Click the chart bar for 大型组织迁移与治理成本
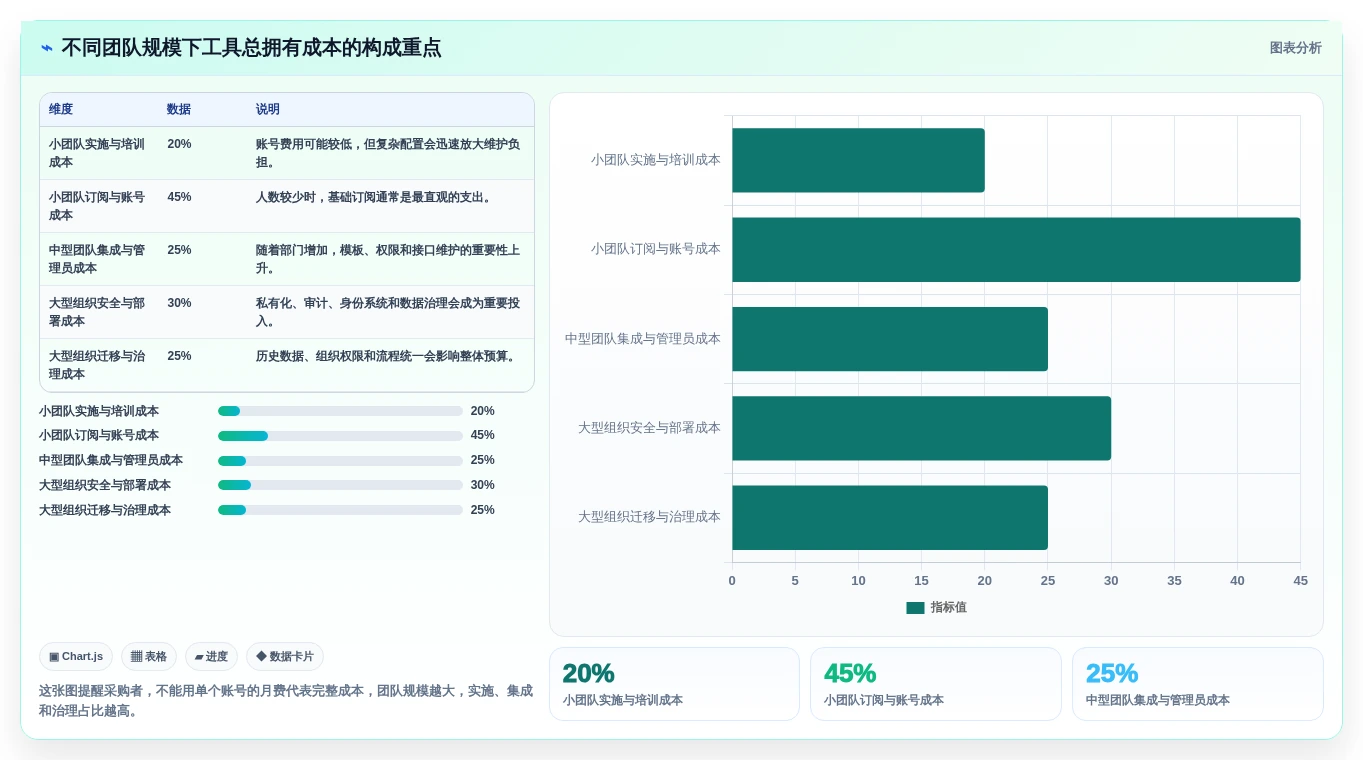Image resolution: width=1363 pixels, height=760 pixels. [890, 518]
